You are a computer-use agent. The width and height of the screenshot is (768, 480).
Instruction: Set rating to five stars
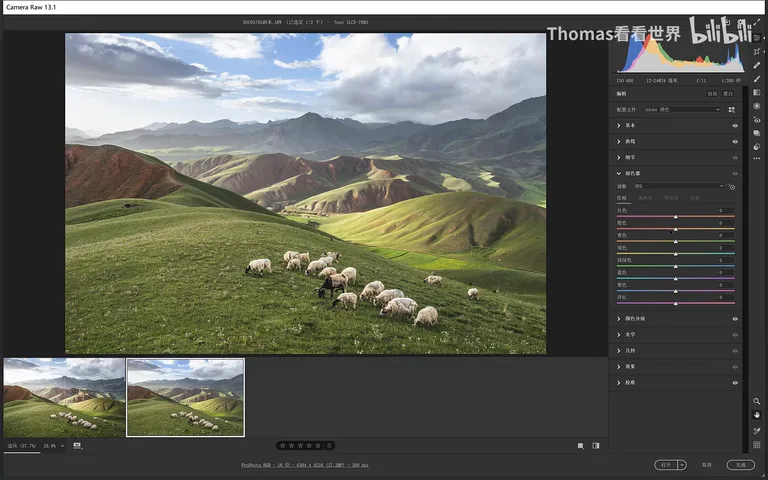click(318, 446)
